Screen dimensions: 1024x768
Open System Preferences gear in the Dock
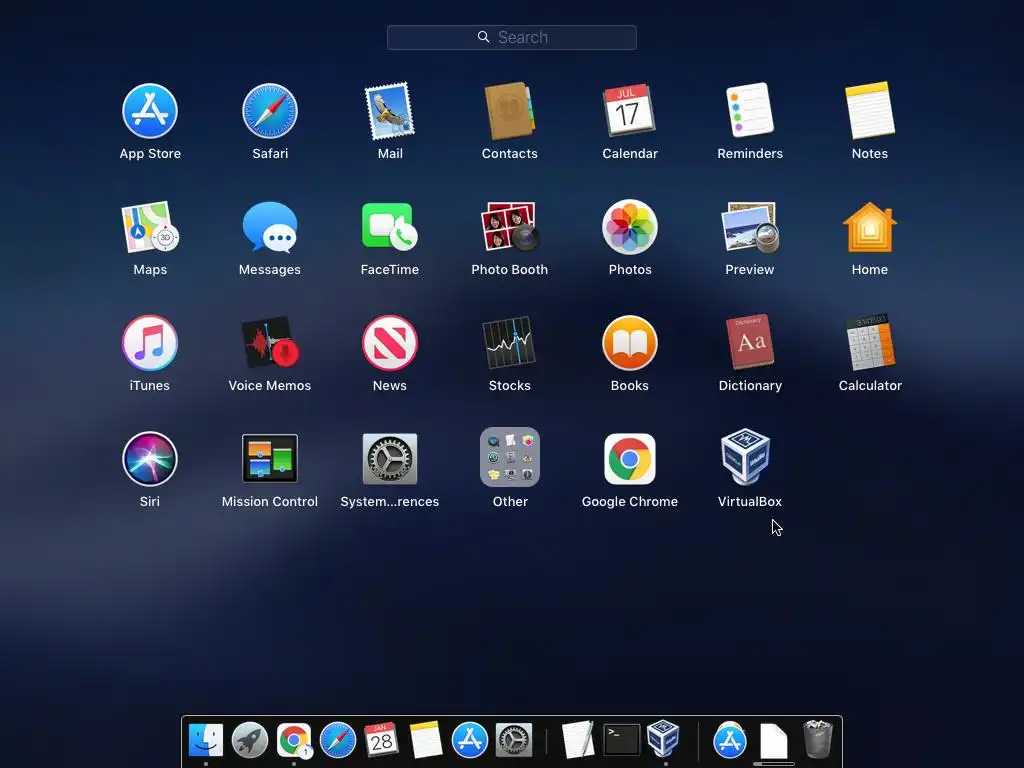pos(514,740)
